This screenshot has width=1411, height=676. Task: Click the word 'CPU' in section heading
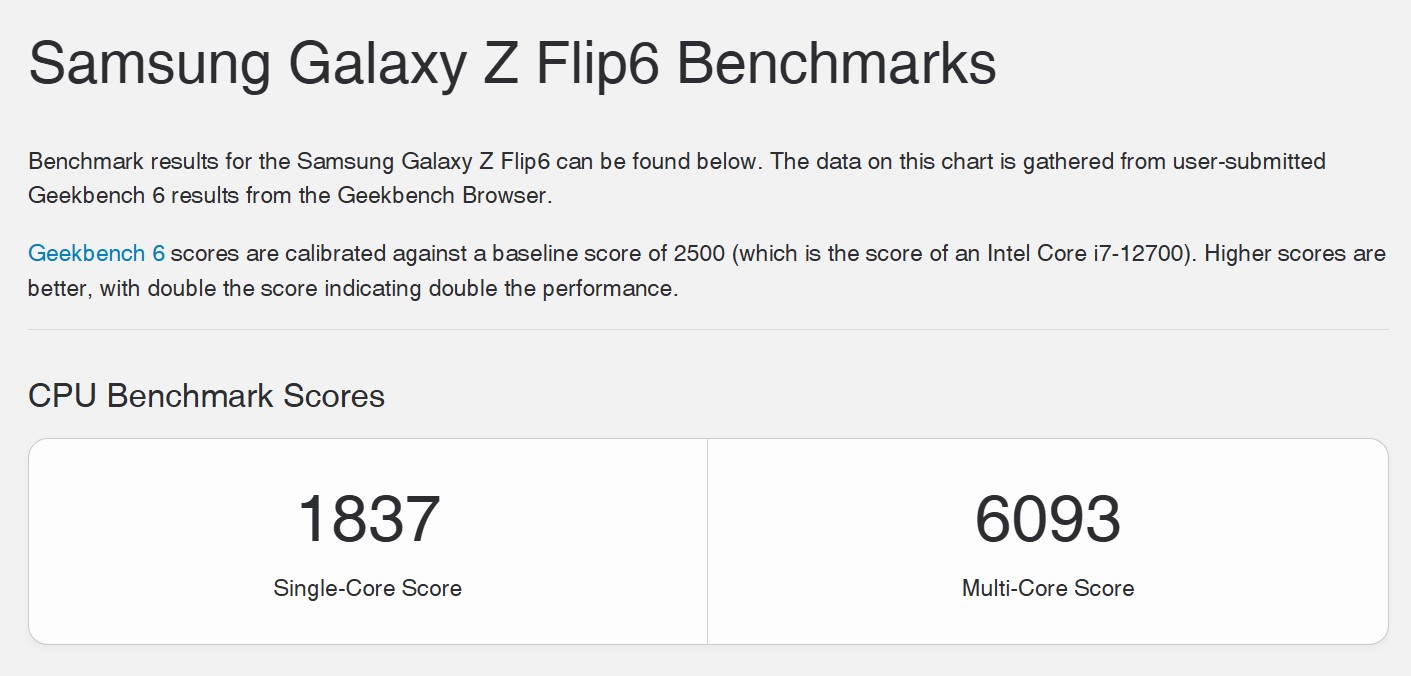[62, 396]
